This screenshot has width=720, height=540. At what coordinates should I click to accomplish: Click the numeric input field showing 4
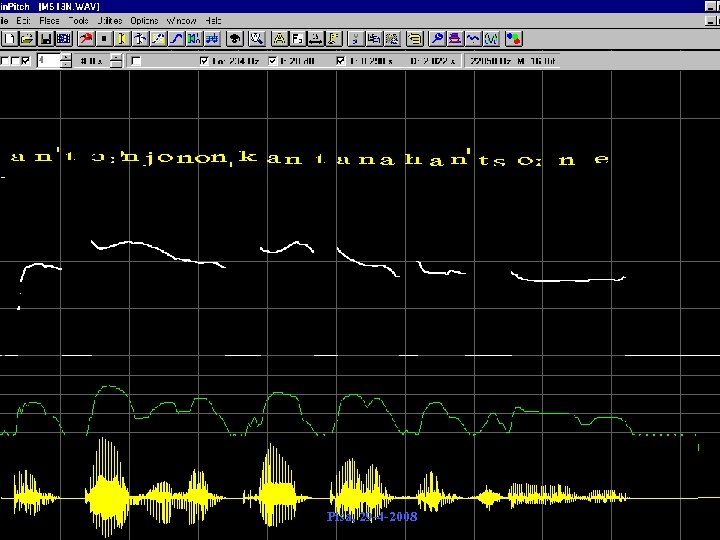pos(48,61)
